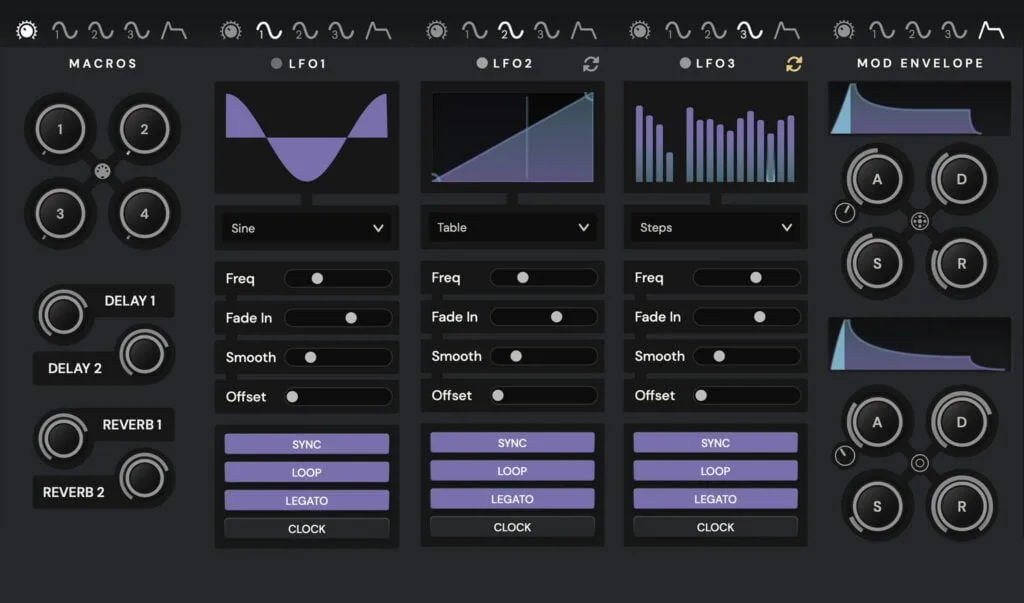Click the envelope icon above the LFO3 panel

coord(787,30)
